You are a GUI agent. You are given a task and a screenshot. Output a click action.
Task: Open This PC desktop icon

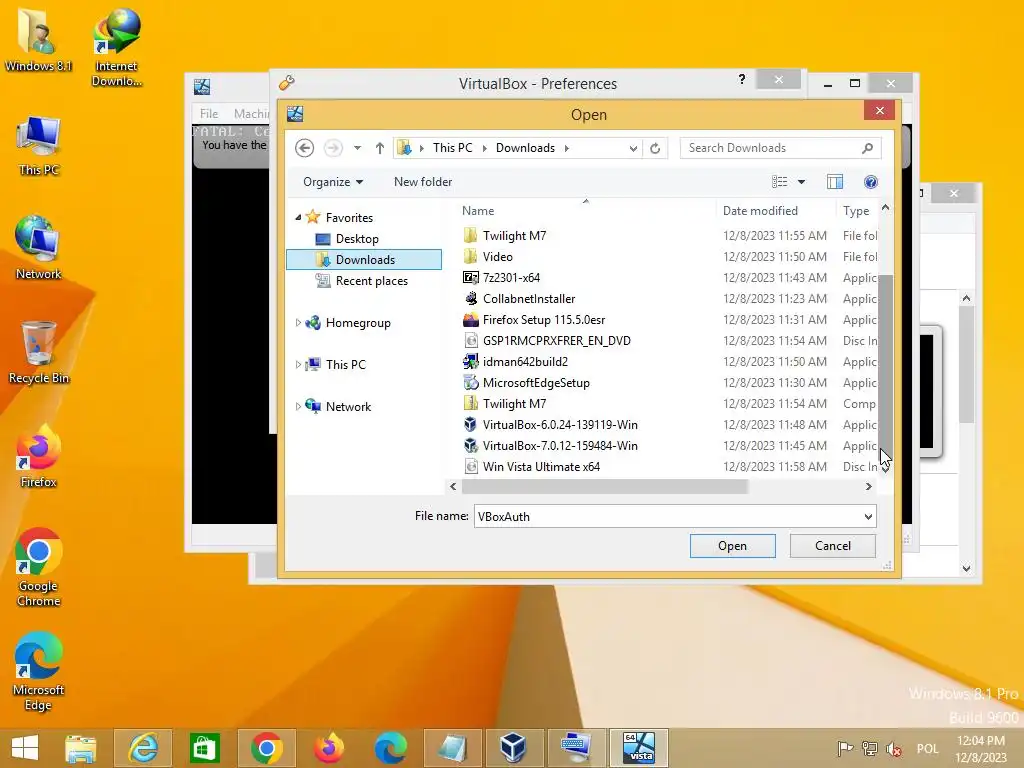39,146
